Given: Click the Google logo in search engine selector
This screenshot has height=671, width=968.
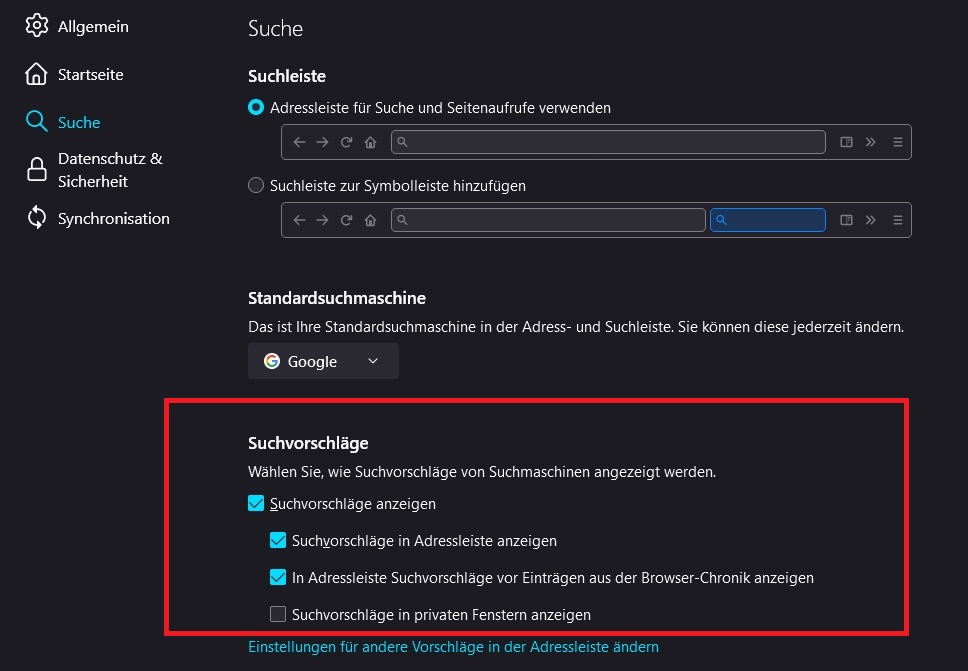Looking at the screenshot, I should pyautogui.click(x=272, y=361).
